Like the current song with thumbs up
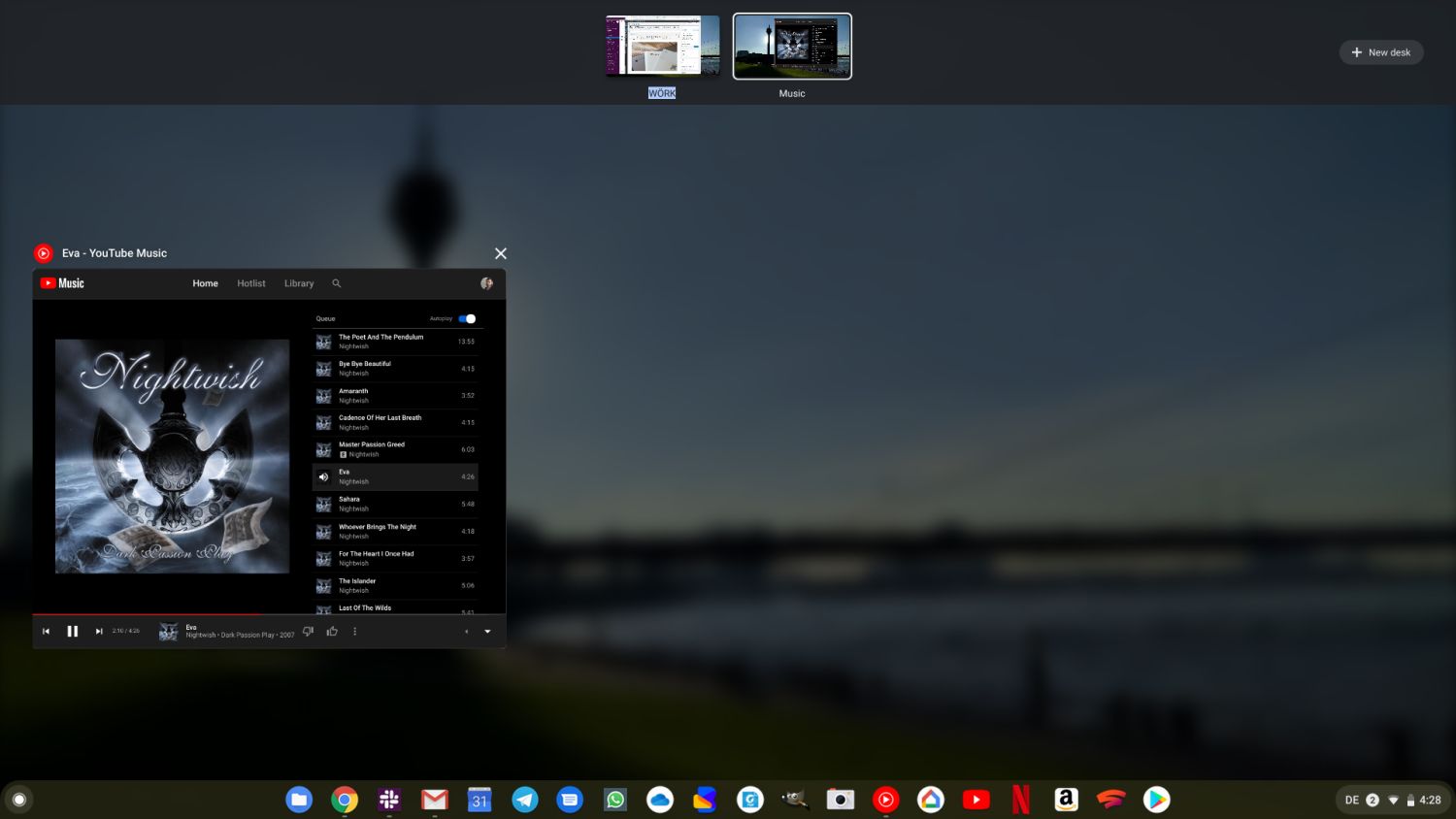 (332, 632)
